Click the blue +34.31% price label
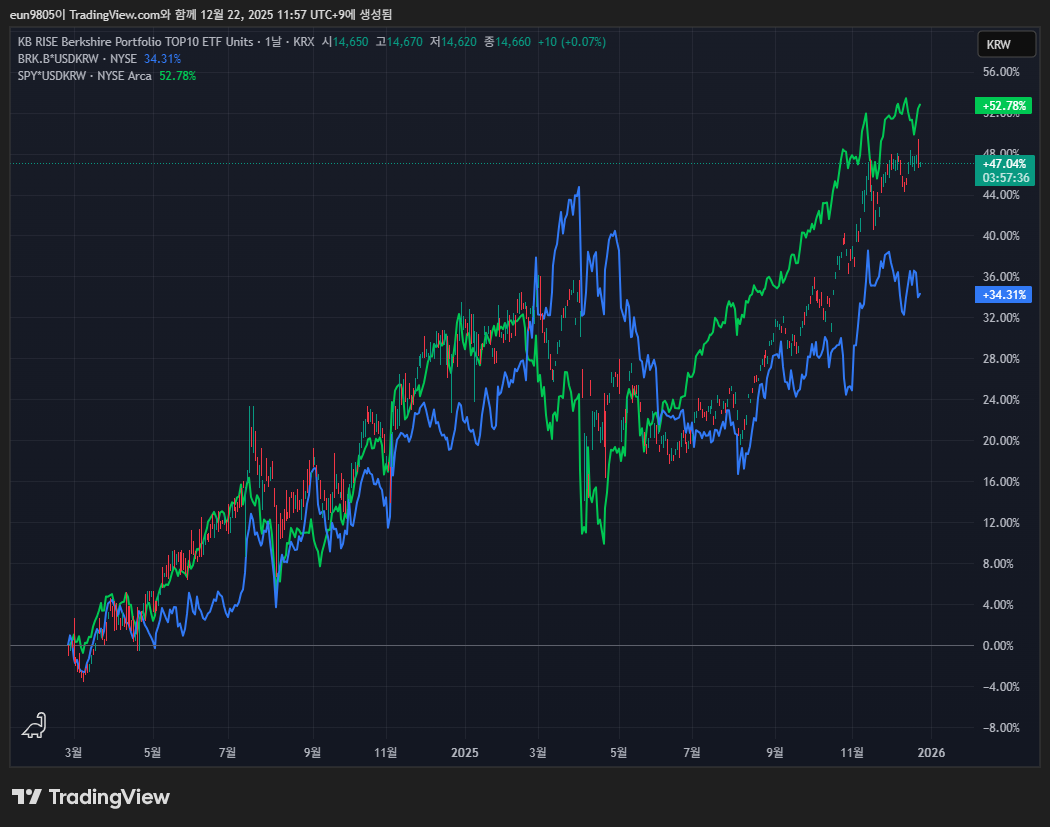Screen dimensions: 1050x827 [1004, 295]
